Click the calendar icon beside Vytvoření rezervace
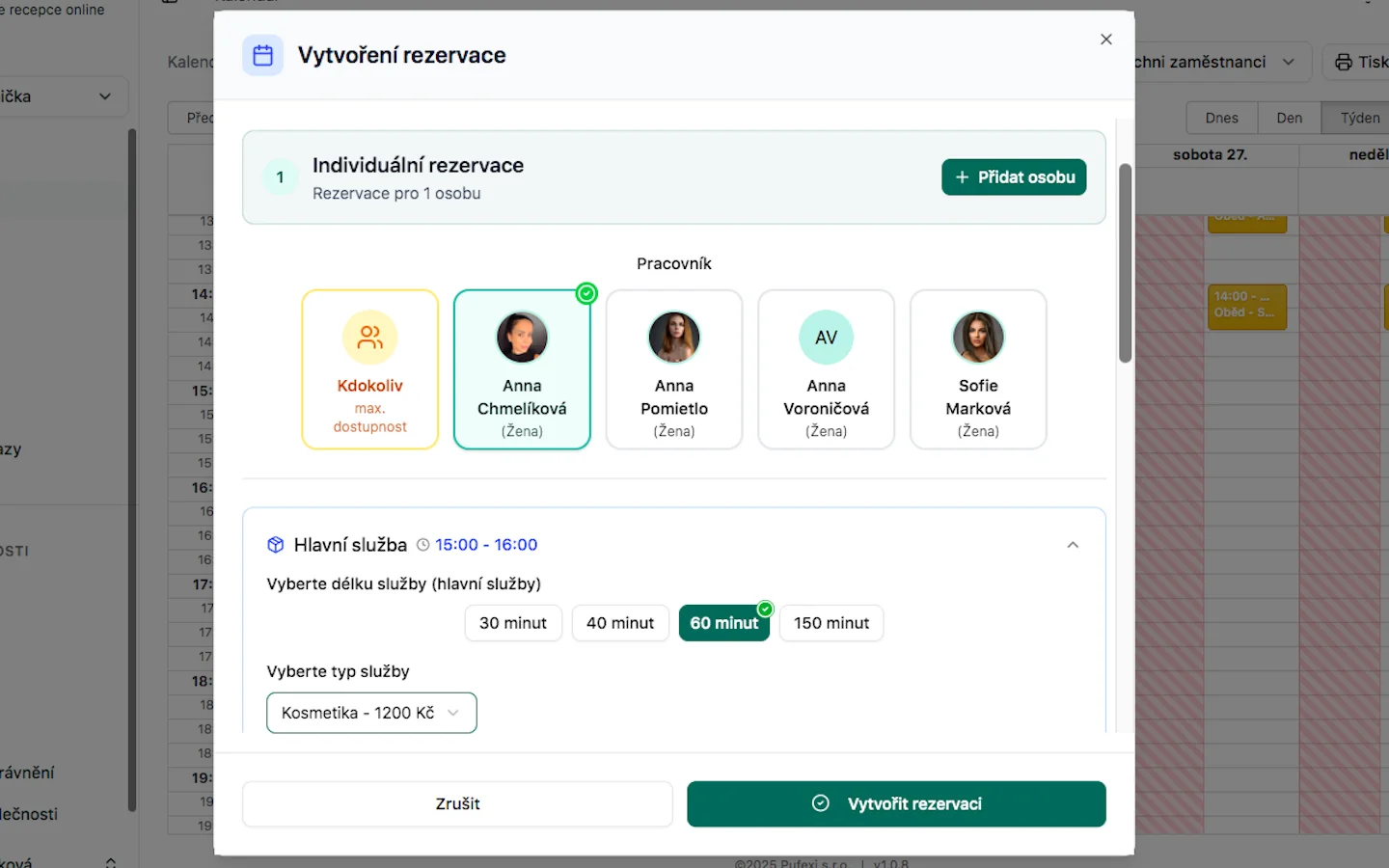 coord(262,56)
